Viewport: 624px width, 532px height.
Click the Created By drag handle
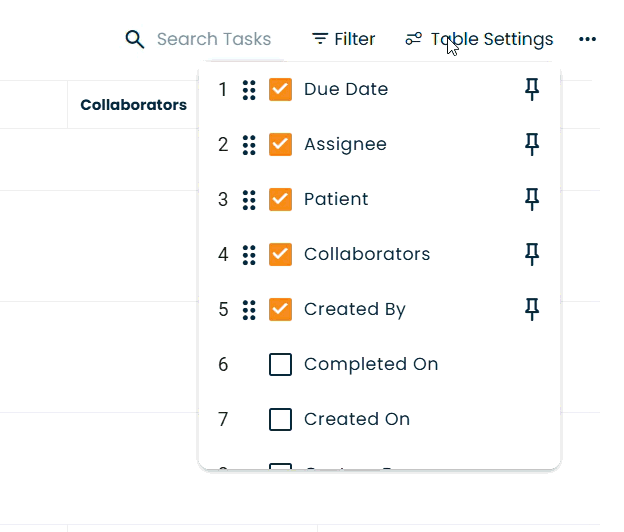pyautogui.click(x=249, y=310)
